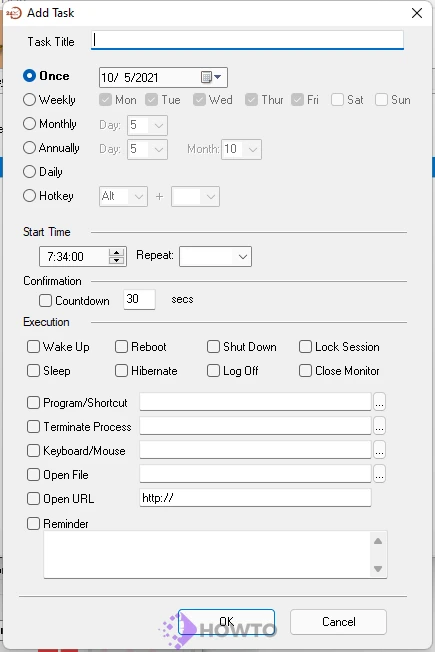Click the down arrow in the Reminder scrollbar

tap(378, 568)
